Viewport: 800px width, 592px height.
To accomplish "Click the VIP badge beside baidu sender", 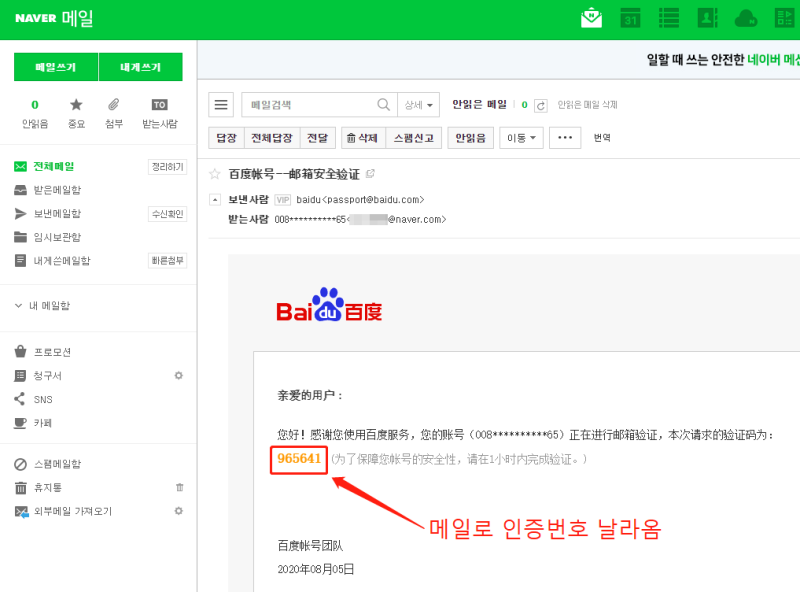I will (283, 200).
